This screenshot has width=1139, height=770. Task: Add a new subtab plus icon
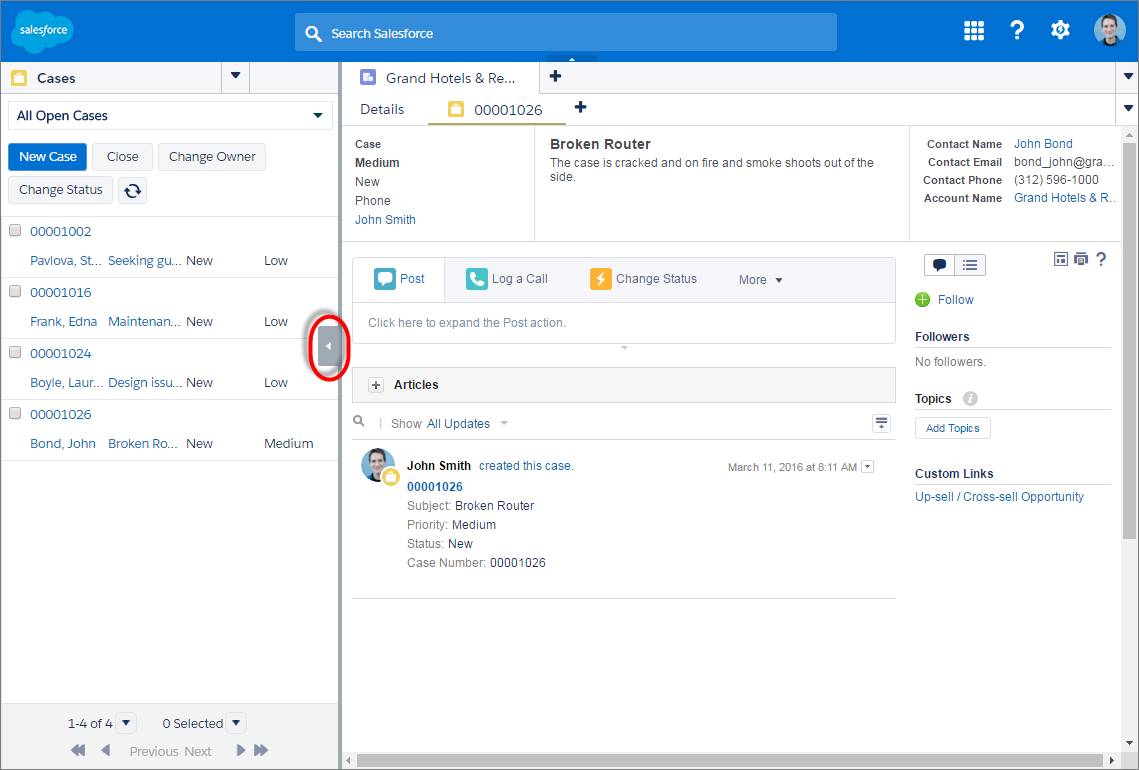580,108
